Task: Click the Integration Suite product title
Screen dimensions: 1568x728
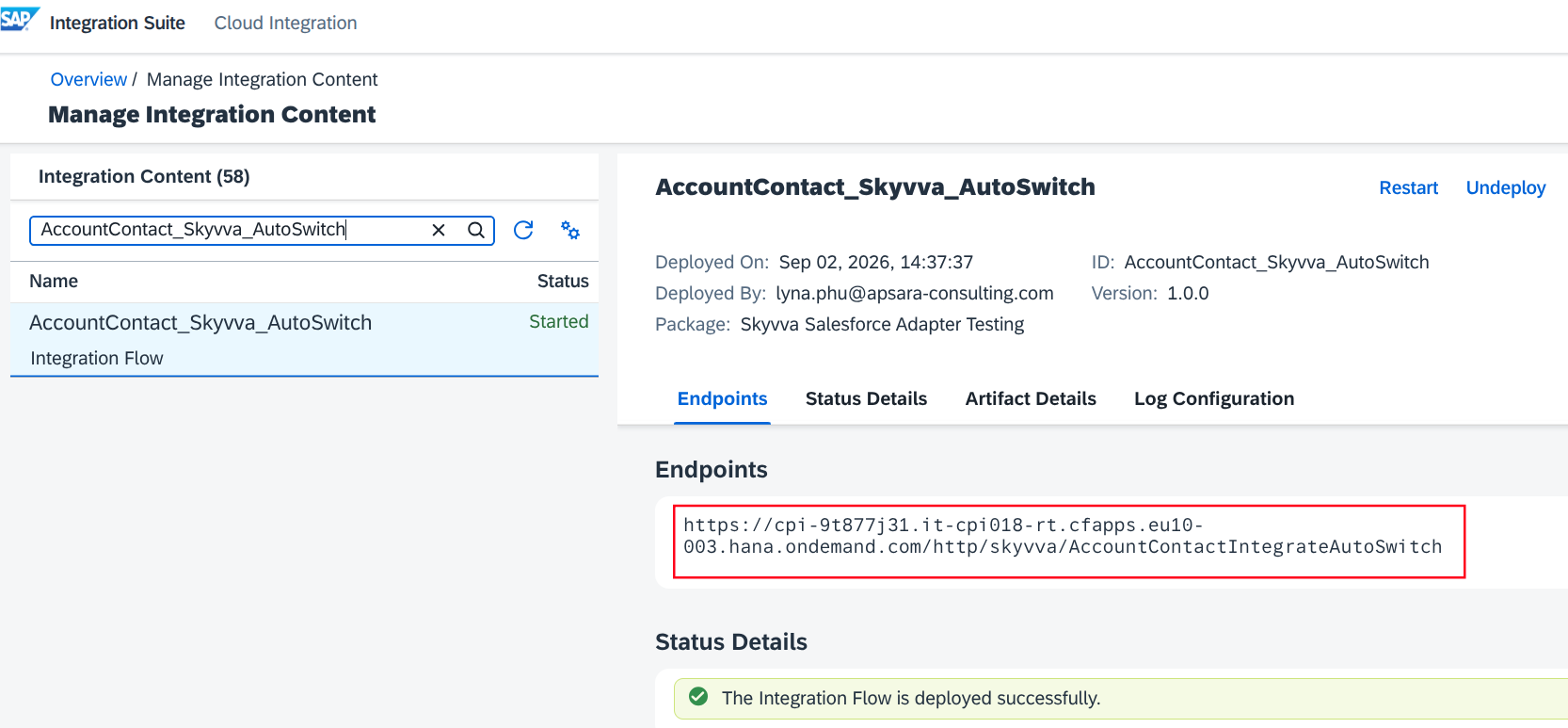Action: tap(118, 23)
